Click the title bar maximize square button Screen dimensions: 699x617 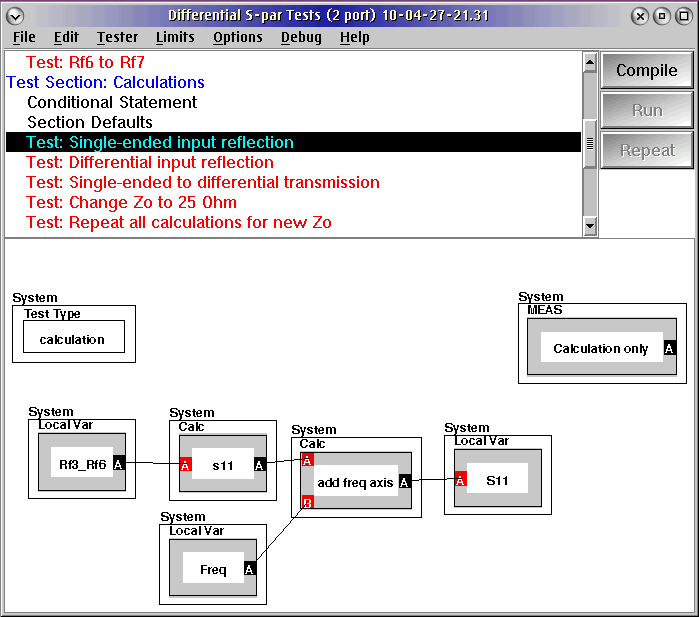coord(683,16)
